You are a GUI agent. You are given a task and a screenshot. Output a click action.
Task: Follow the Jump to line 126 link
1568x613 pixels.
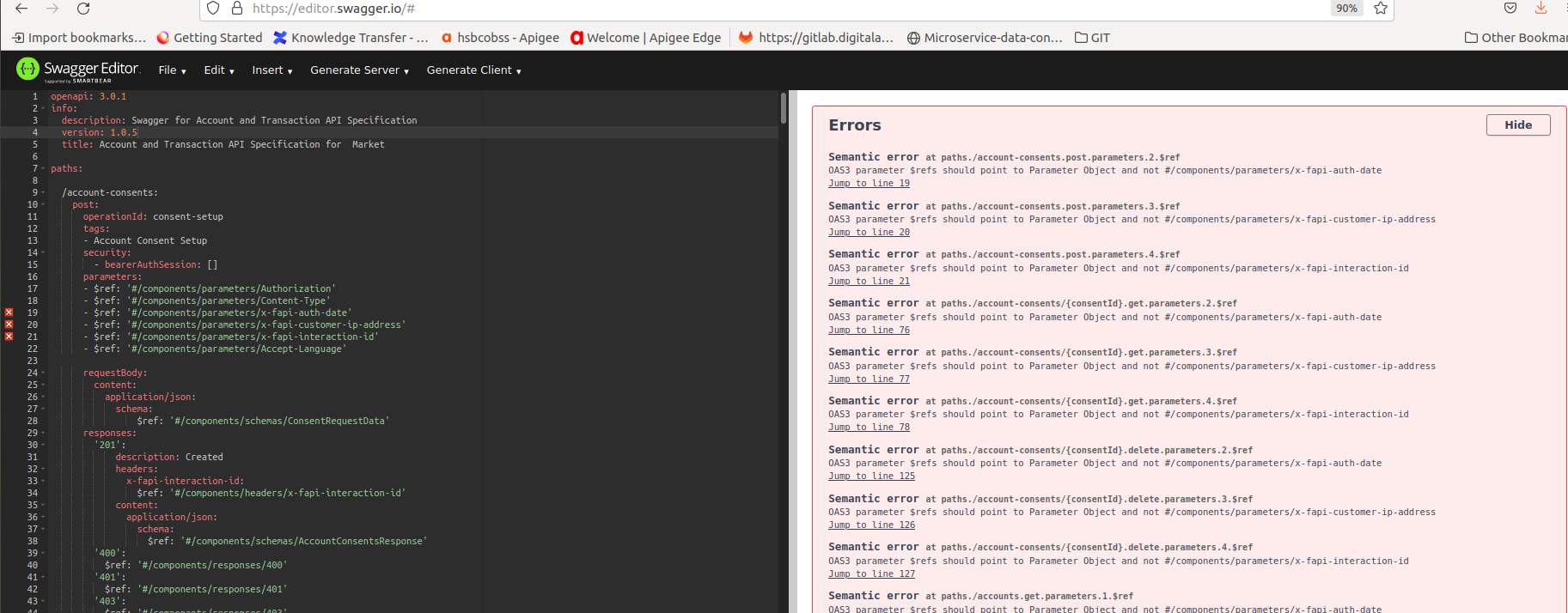[x=871, y=525]
